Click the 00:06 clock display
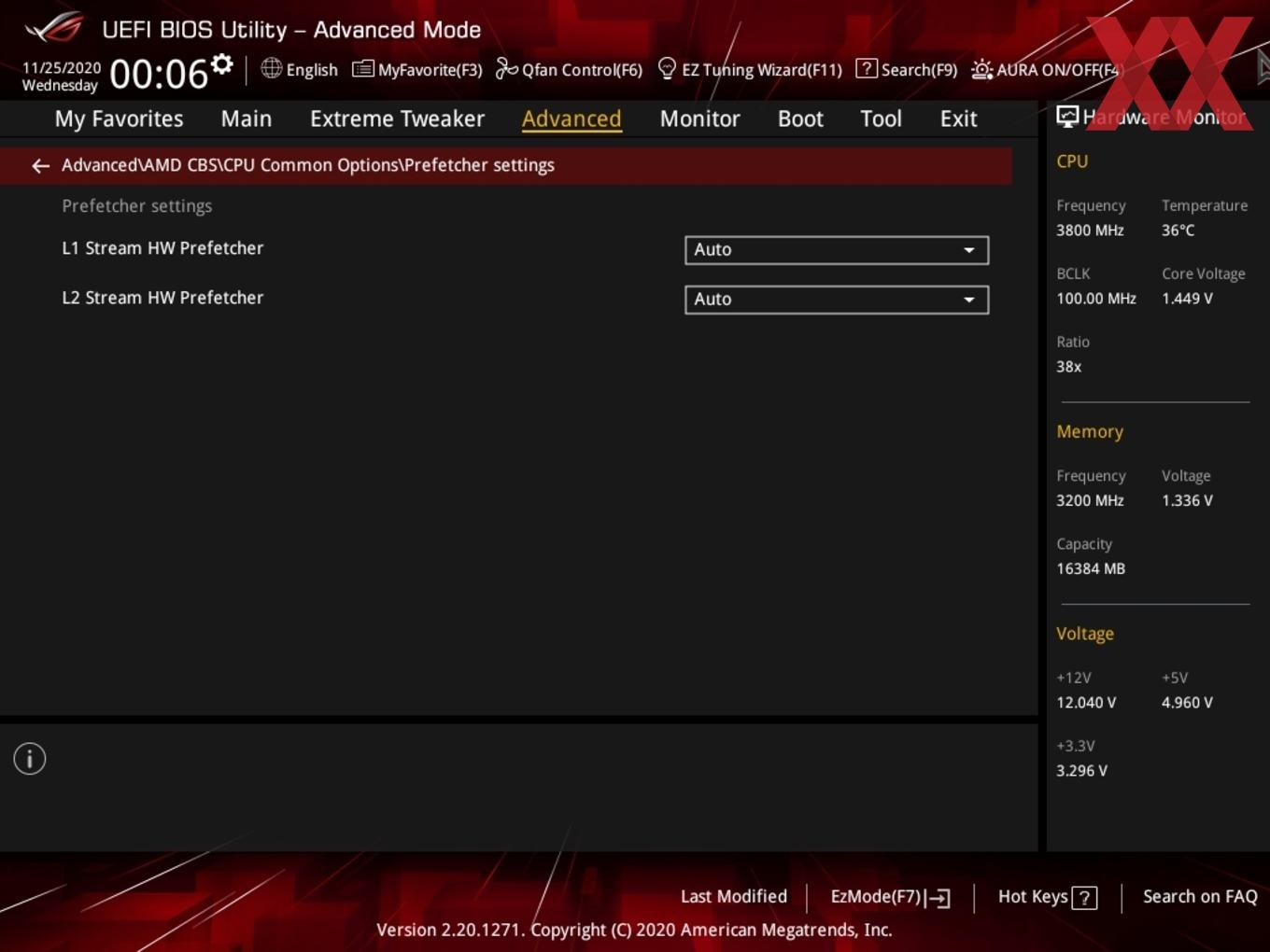The width and height of the screenshot is (1270, 952). tap(159, 75)
